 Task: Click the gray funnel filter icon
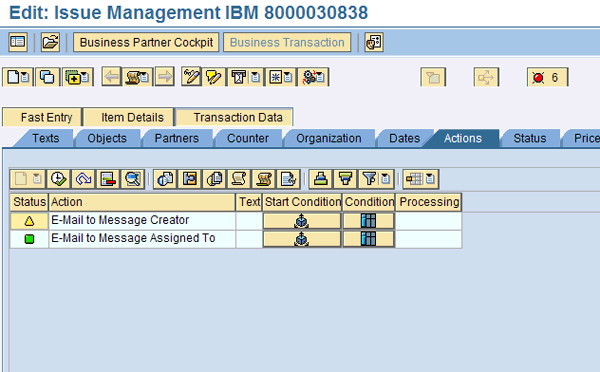coord(369,179)
